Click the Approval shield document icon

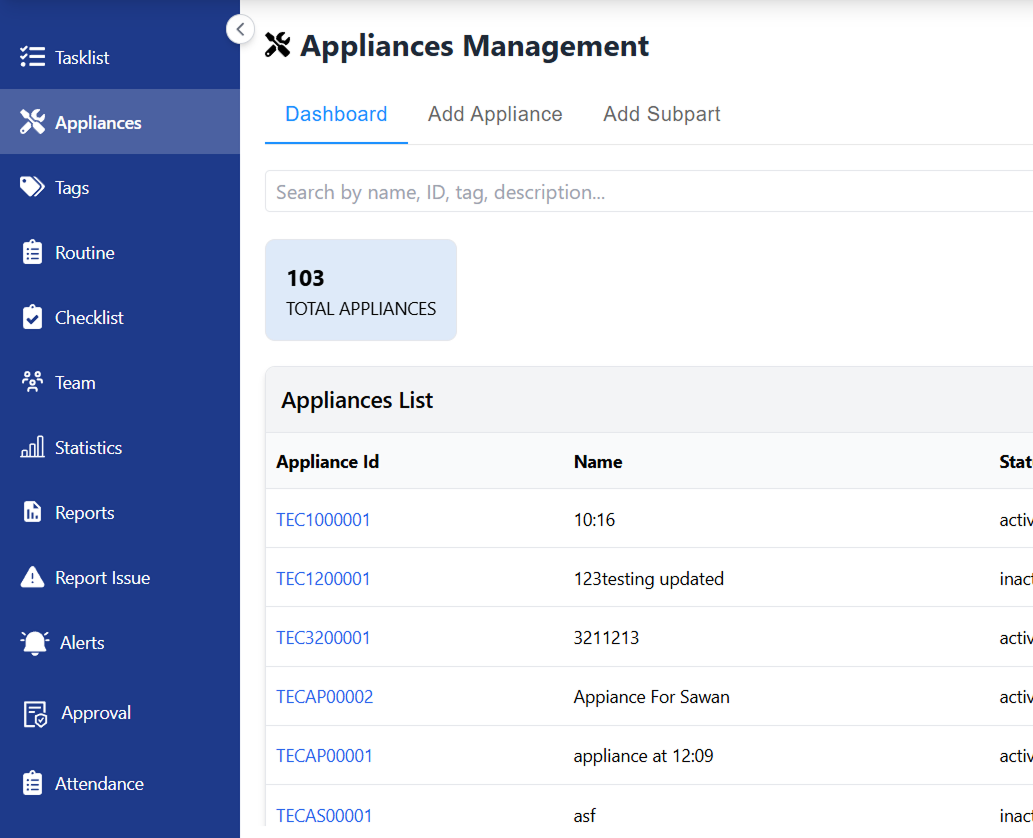click(x=36, y=714)
